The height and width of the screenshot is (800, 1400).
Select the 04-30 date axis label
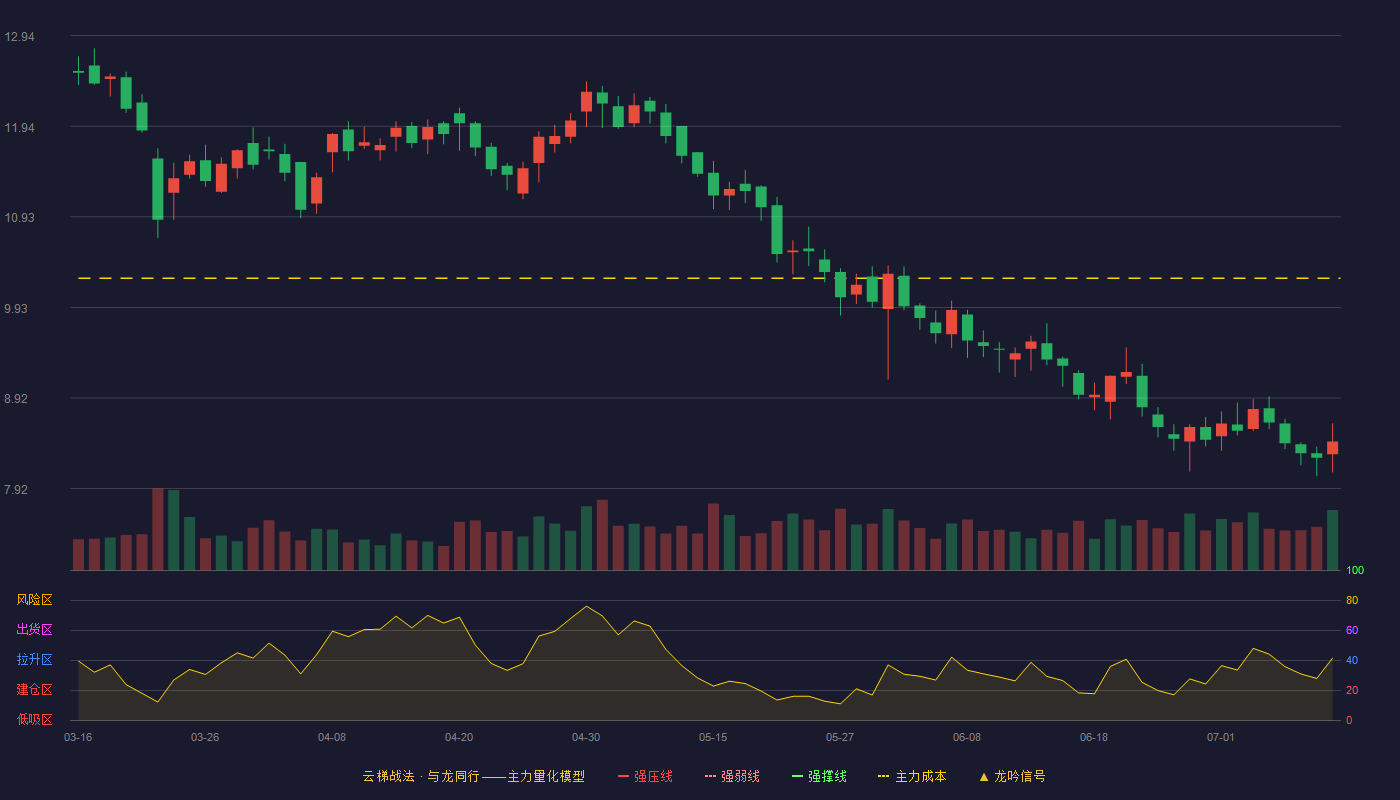pyautogui.click(x=586, y=737)
